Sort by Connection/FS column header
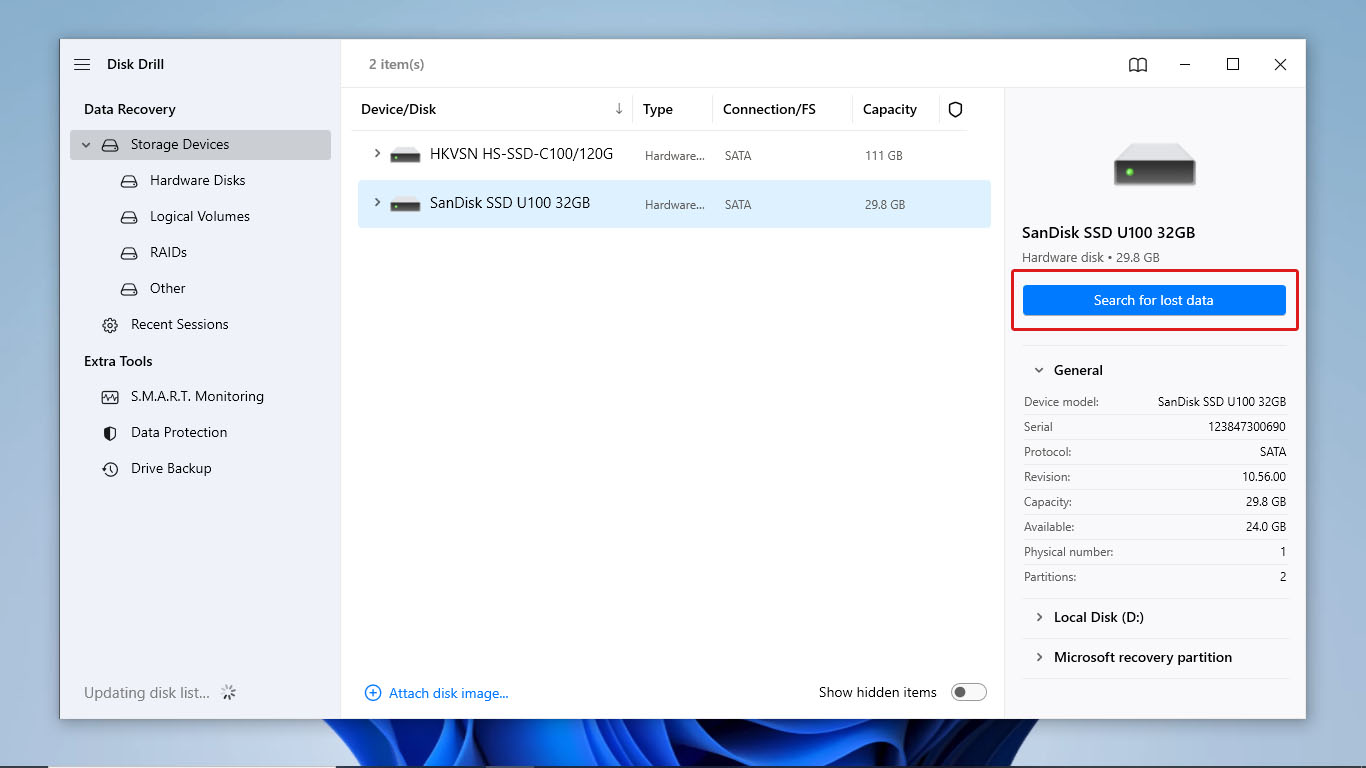The image size is (1366, 768). pyautogui.click(x=769, y=110)
